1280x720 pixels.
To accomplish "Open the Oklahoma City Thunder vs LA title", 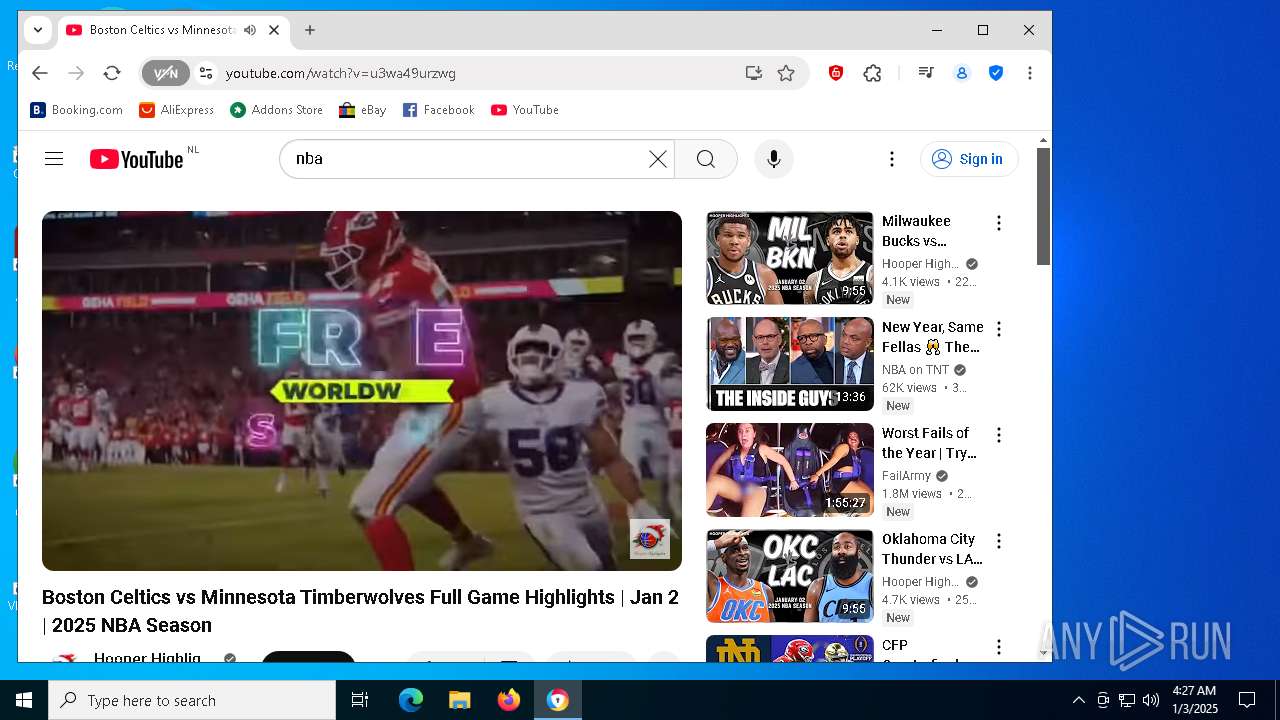I will point(932,549).
